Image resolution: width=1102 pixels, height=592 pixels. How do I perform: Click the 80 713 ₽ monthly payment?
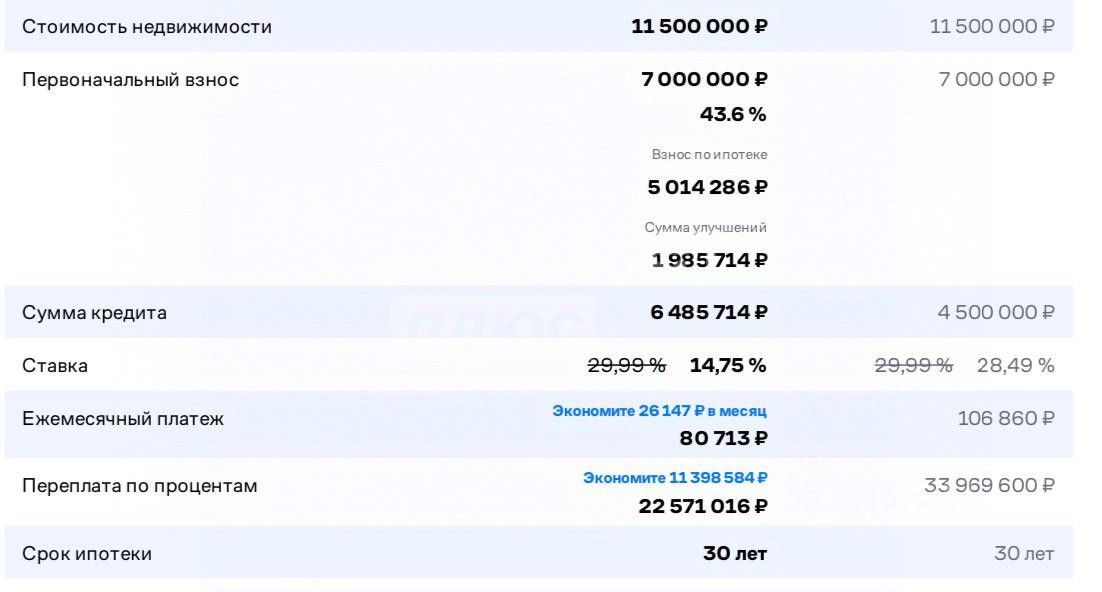(x=724, y=438)
